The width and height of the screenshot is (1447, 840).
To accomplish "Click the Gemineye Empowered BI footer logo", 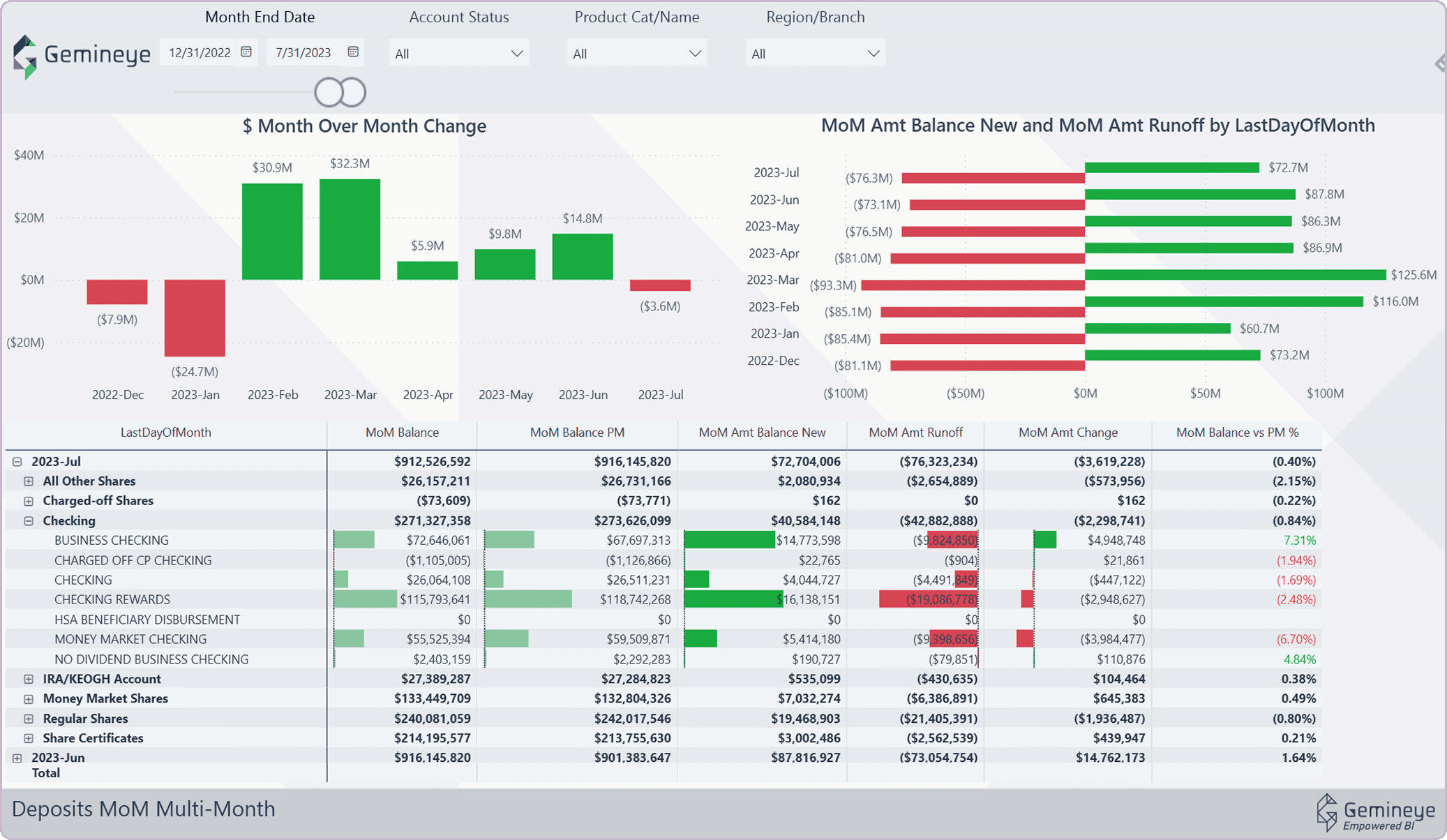I will point(1374,813).
